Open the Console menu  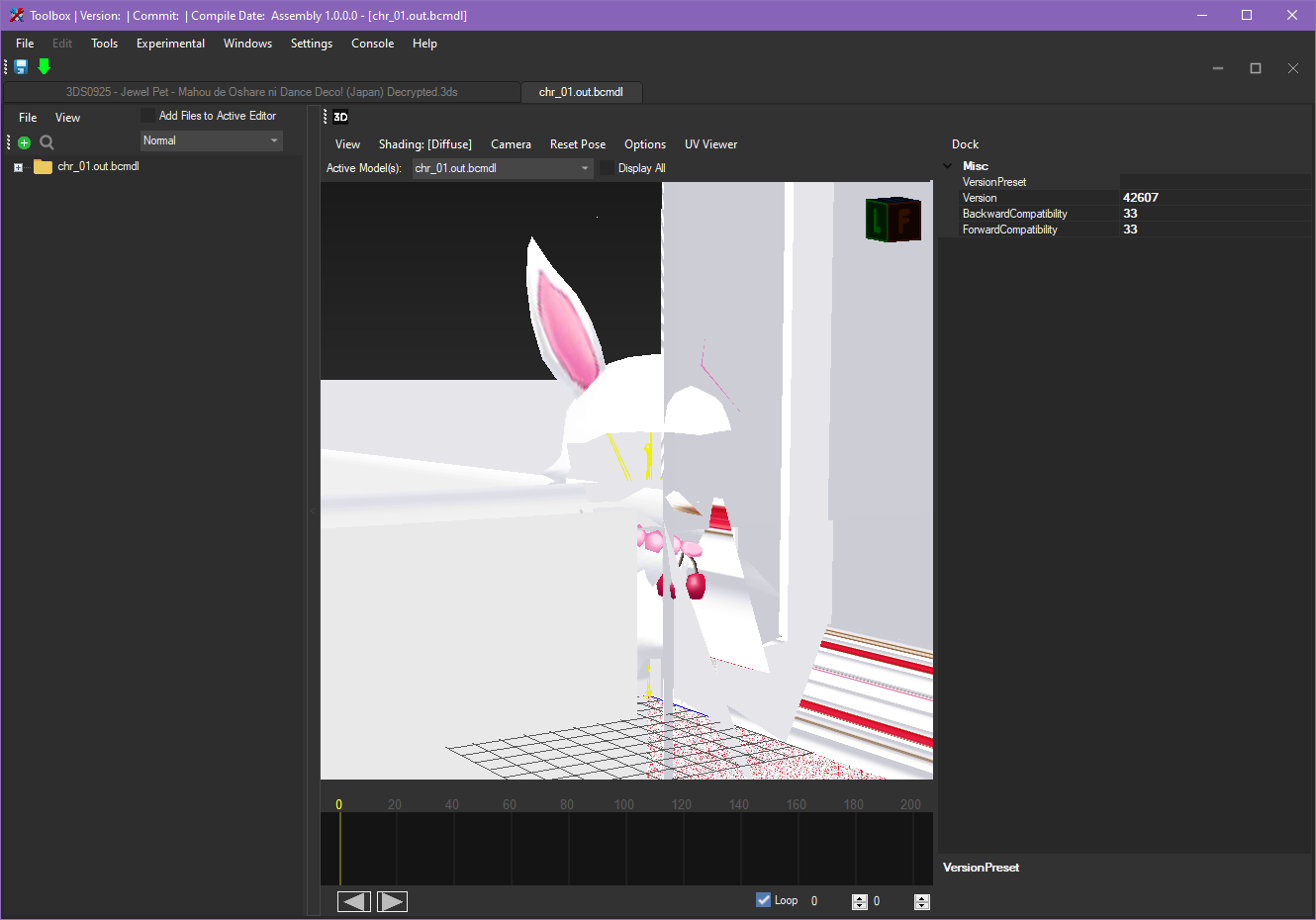[x=372, y=44]
